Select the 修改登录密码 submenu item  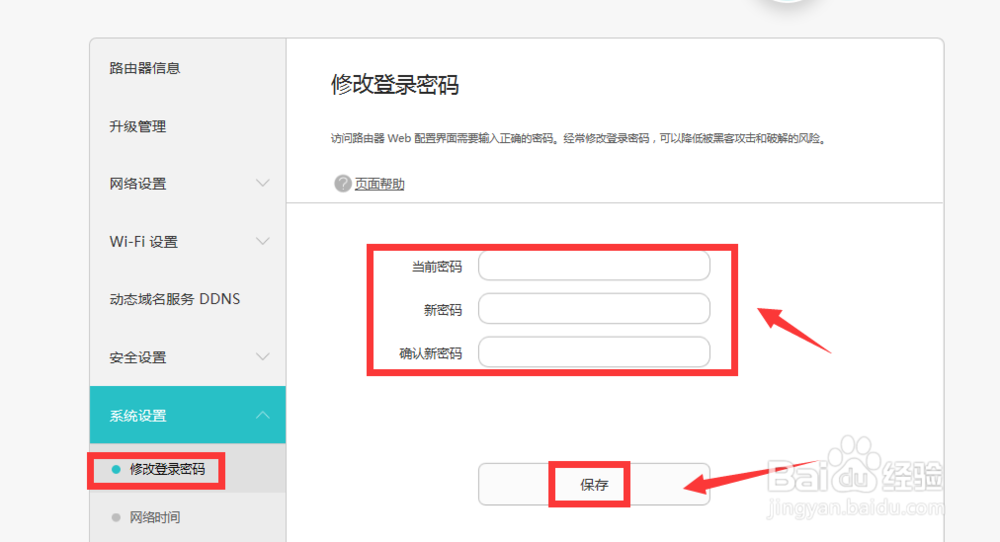(167, 468)
